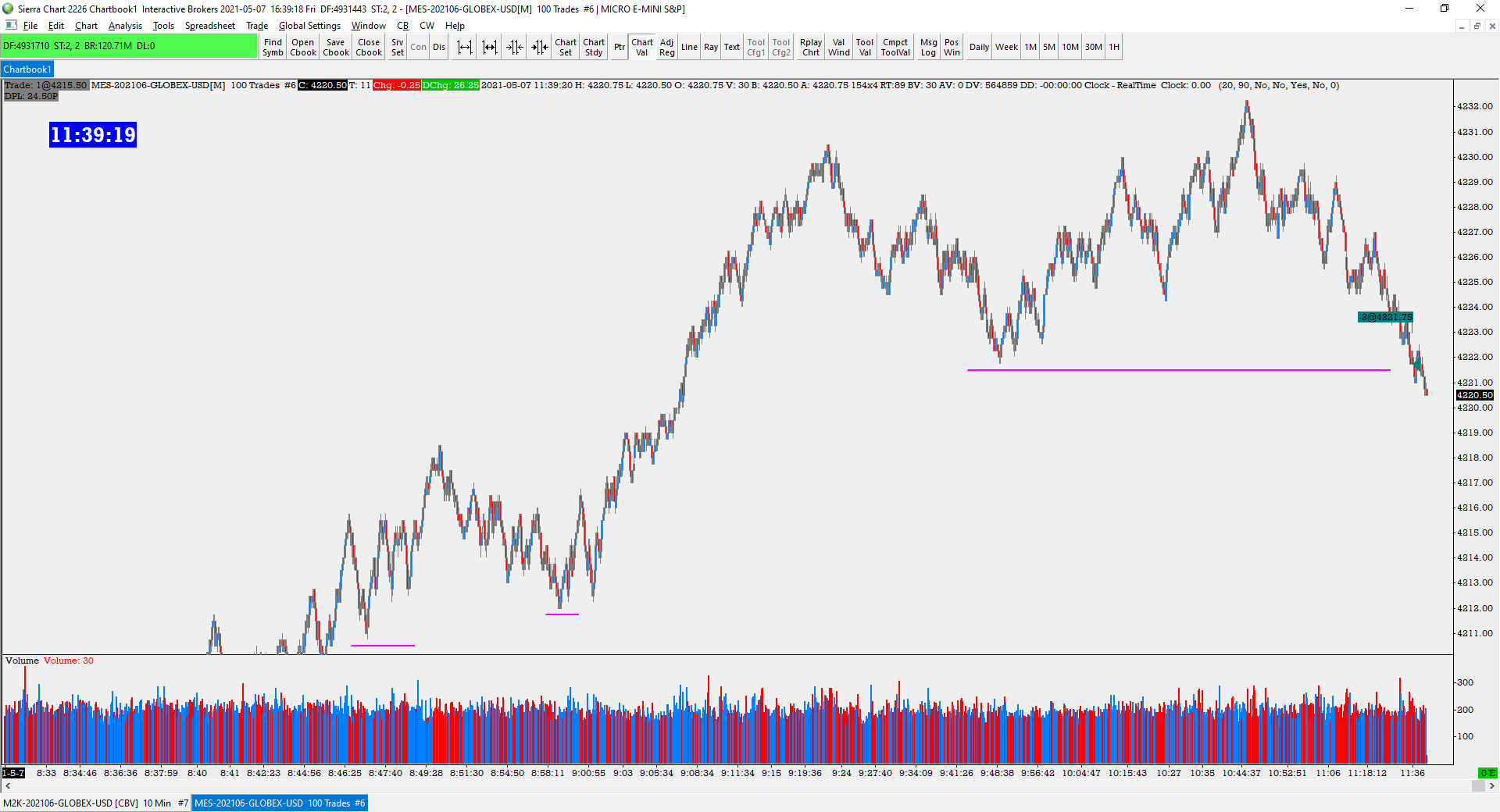Select the Ray drawing tool
The image size is (1500, 812).
point(711,48)
